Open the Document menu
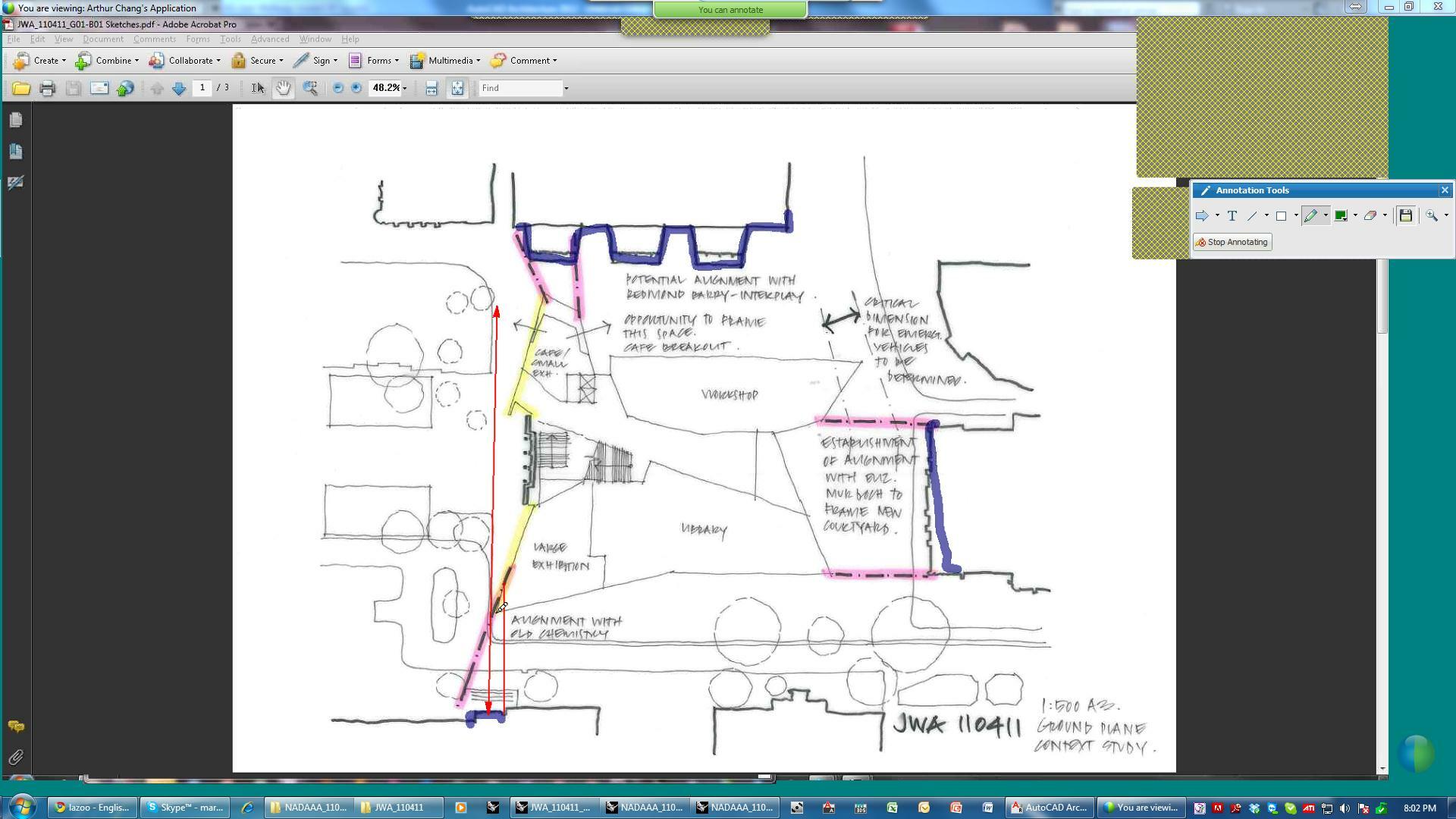This screenshot has height=819, width=1456. (103, 39)
